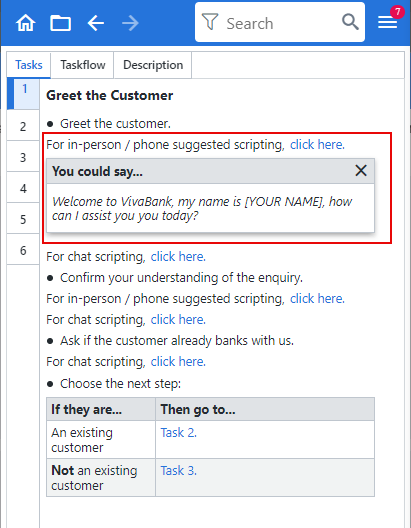Follow the Task 3 link in table
The image size is (411, 528).
pyautogui.click(x=179, y=470)
